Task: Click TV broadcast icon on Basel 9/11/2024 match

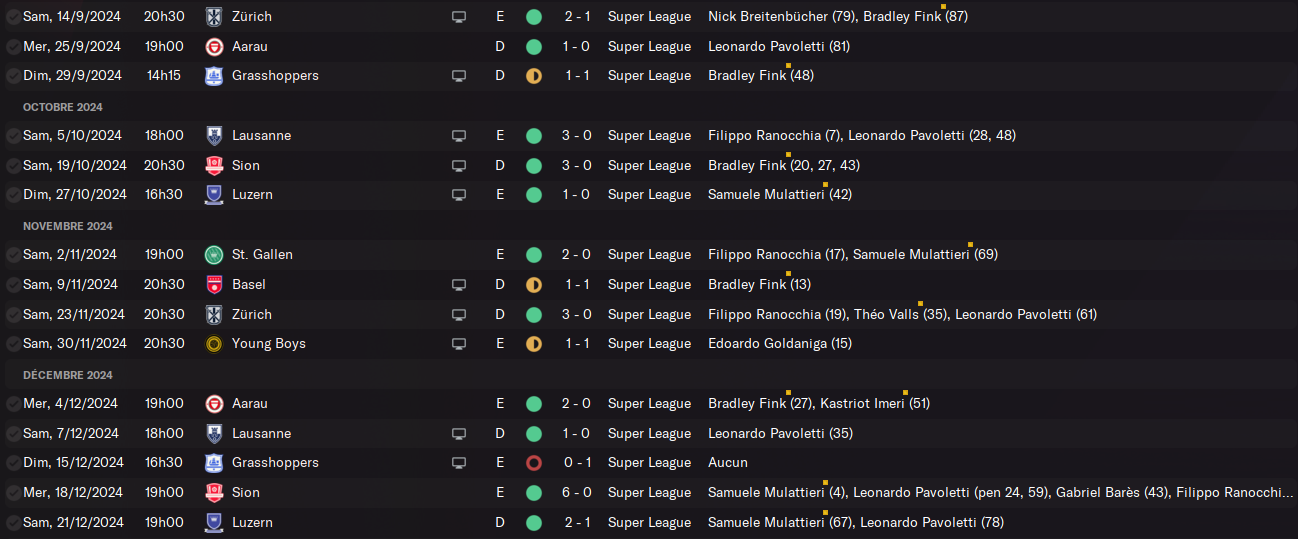Action: (459, 285)
